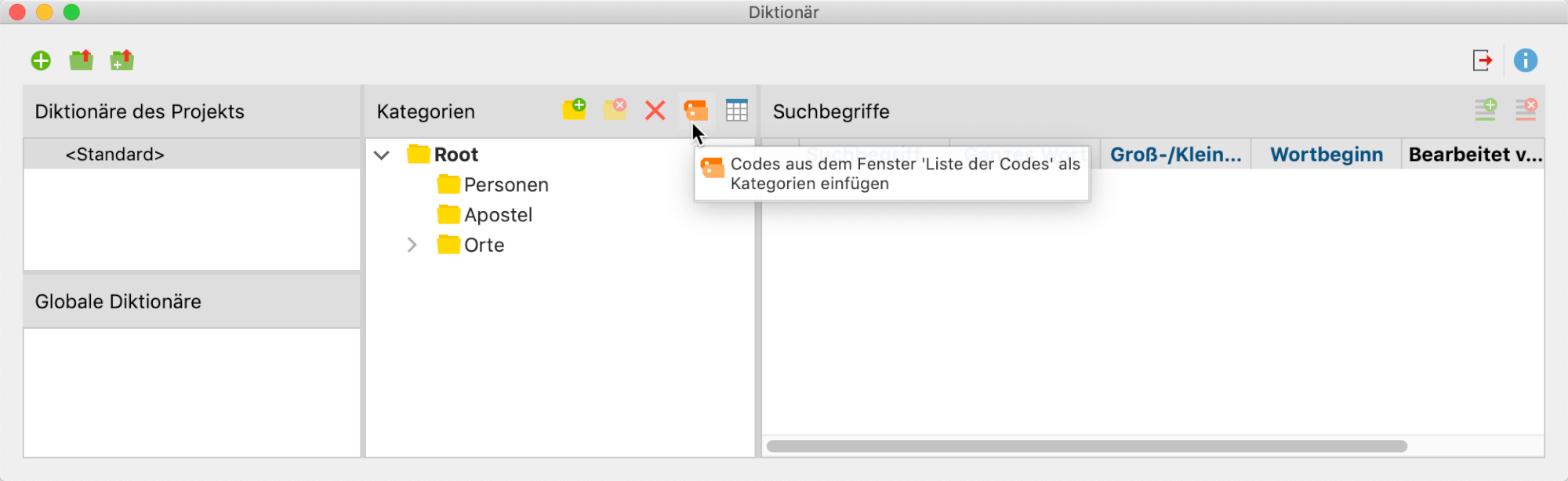
Task: Click the red X delete icon
Action: click(655, 111)
